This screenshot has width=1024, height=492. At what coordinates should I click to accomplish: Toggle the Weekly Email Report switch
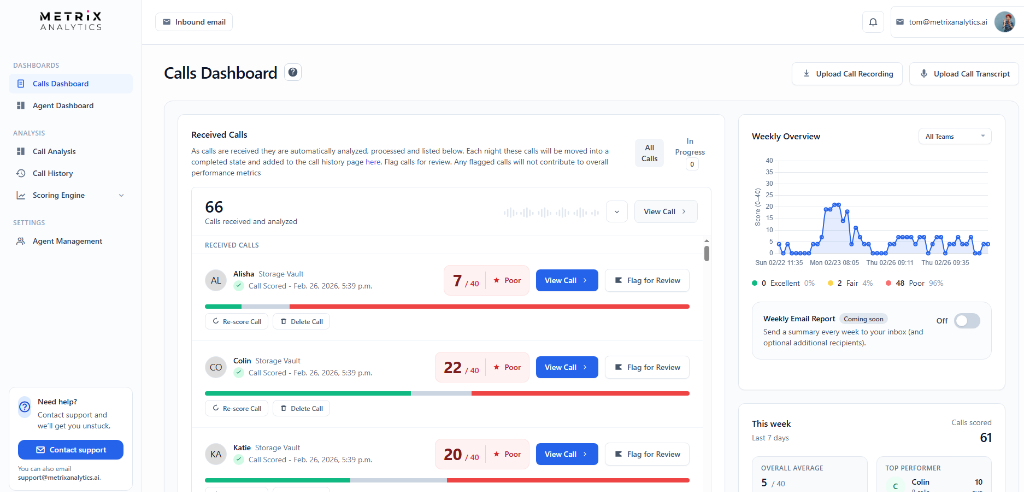(x=967, y=321)
